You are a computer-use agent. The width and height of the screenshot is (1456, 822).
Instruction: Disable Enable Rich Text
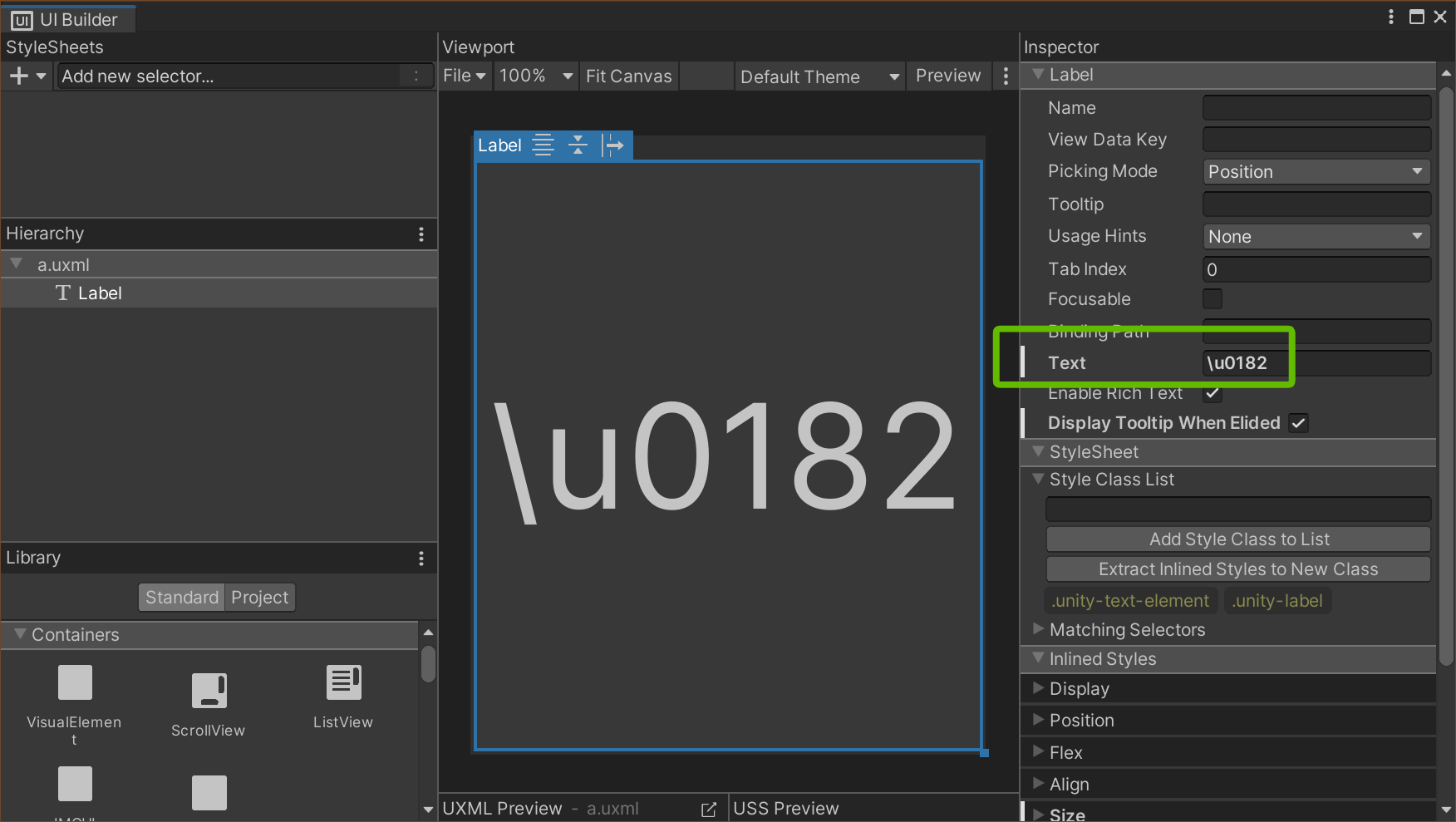(x=1211, y=393)
